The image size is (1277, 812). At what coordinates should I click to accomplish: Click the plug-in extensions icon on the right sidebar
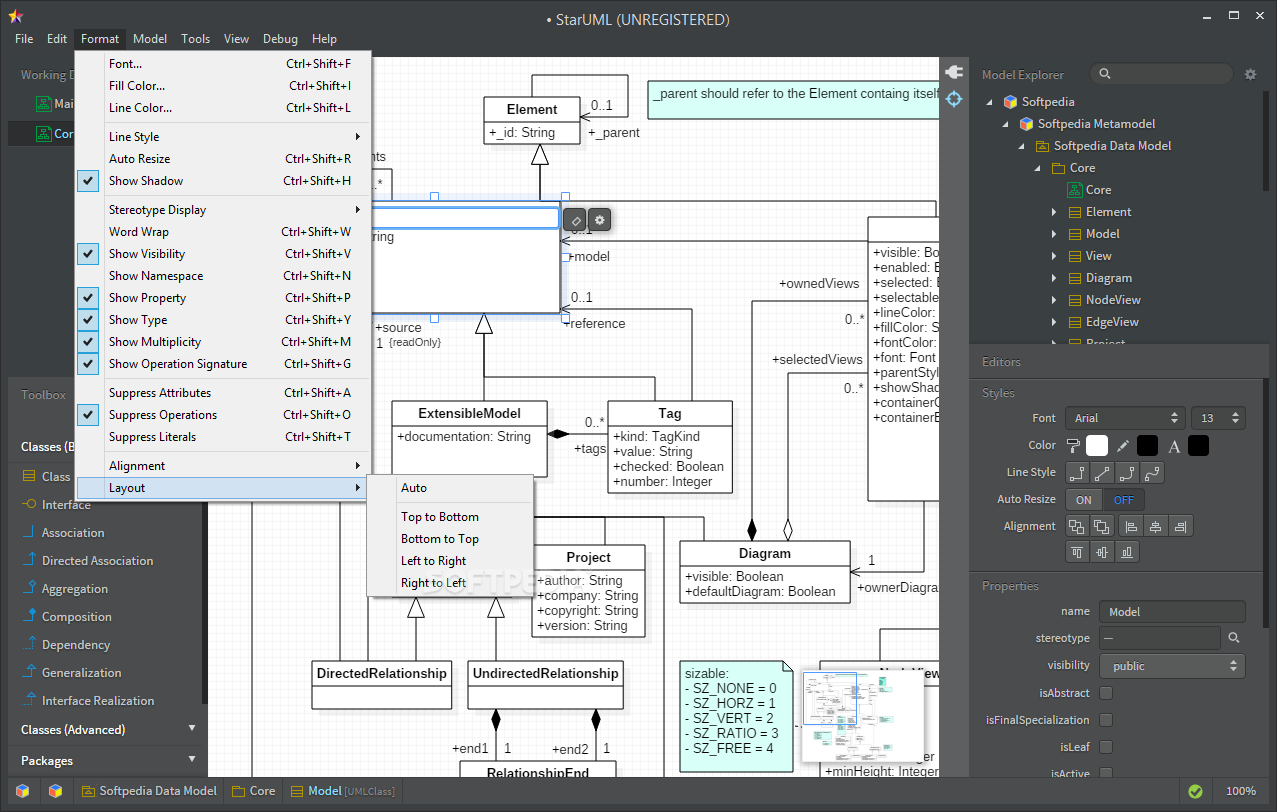954,72
